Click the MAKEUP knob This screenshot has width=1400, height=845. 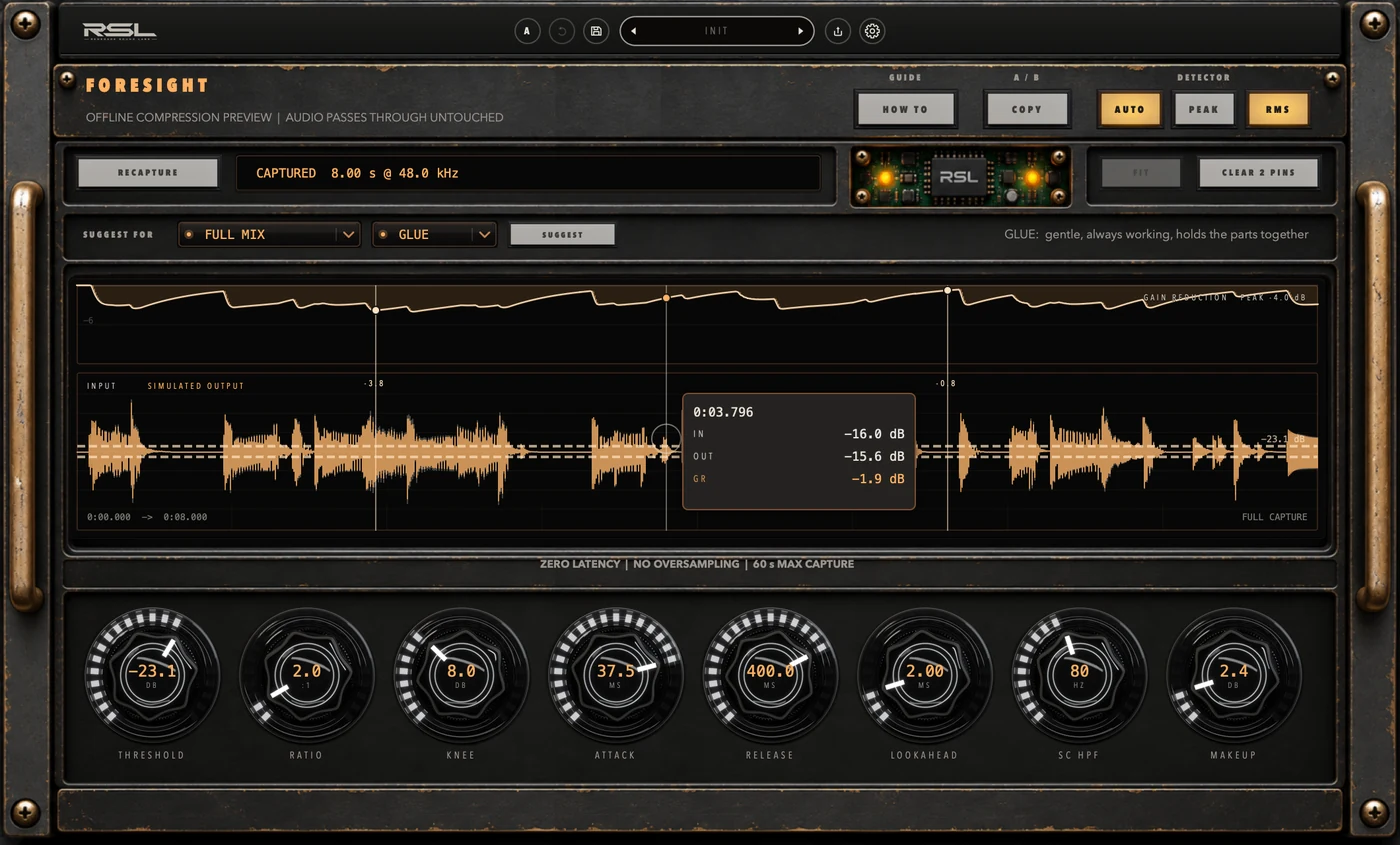1233,673
